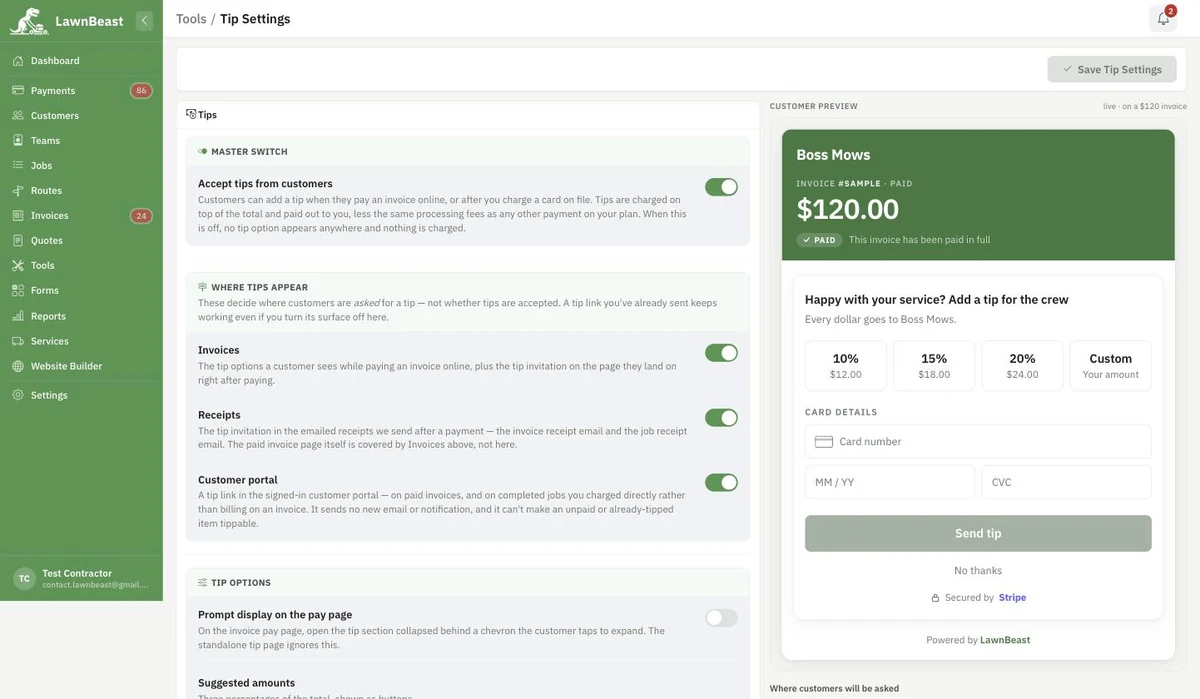Viewport: 1200px width, 699px height.
Task: Click the Tools breadcrumb link
Action: coord(191,19)
